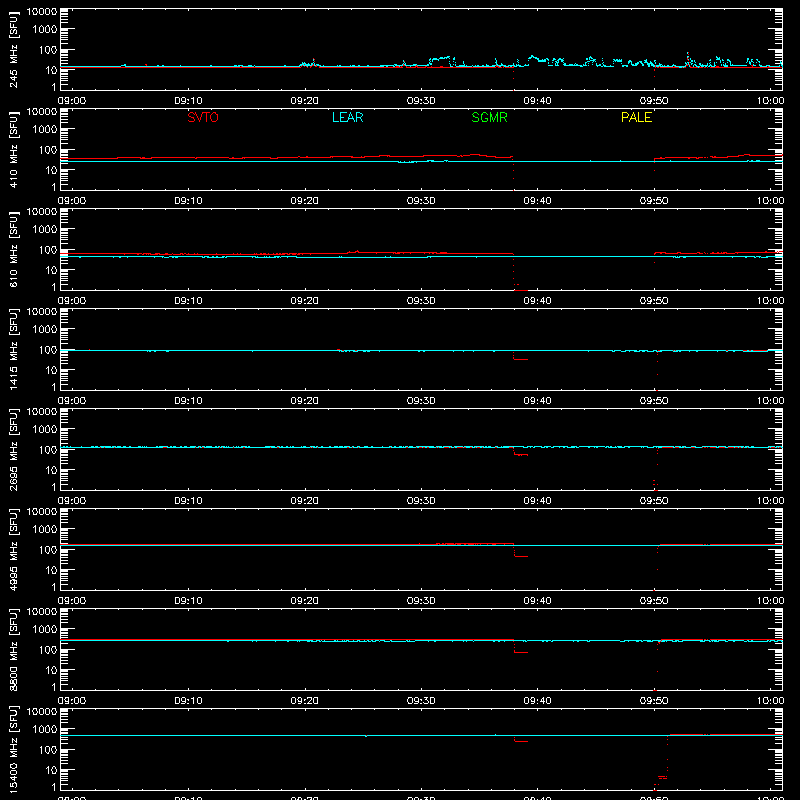Screen dimensions: 800x800
Task: Select the 245 MHz [SFU] axis title
Action: pos(13,49)
